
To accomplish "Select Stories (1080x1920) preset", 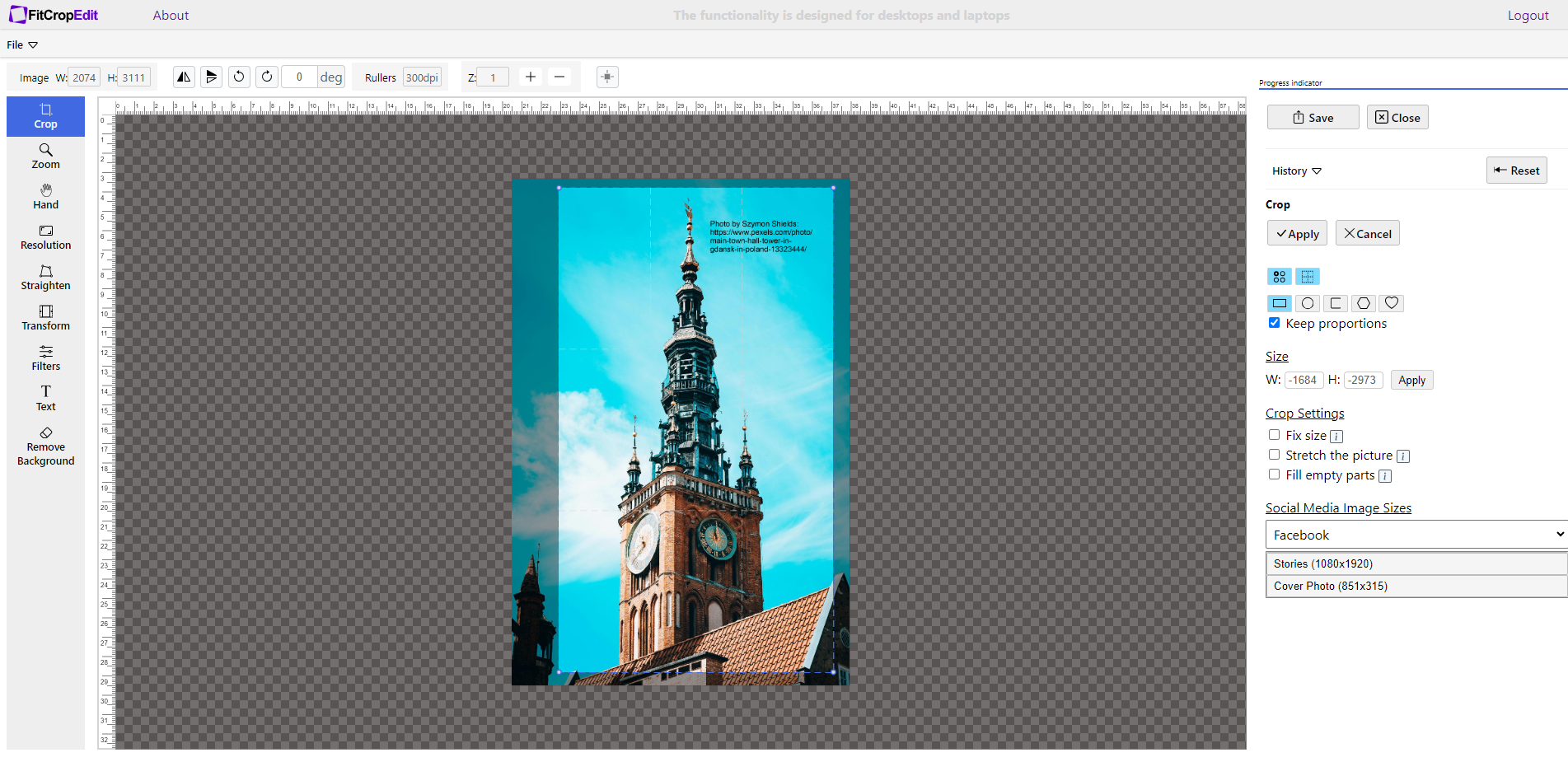I will 1416,563.
